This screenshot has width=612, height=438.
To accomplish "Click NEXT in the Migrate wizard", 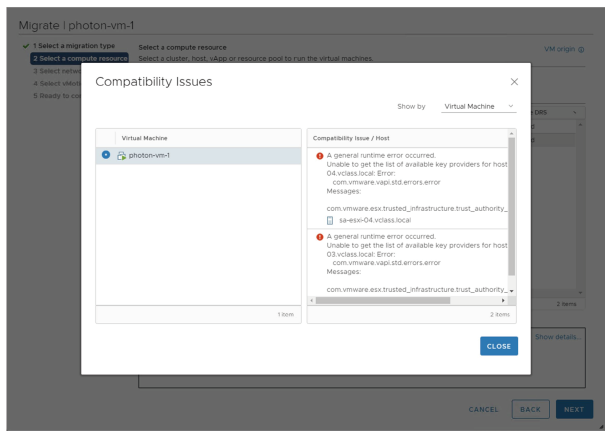I will point(574,409).
